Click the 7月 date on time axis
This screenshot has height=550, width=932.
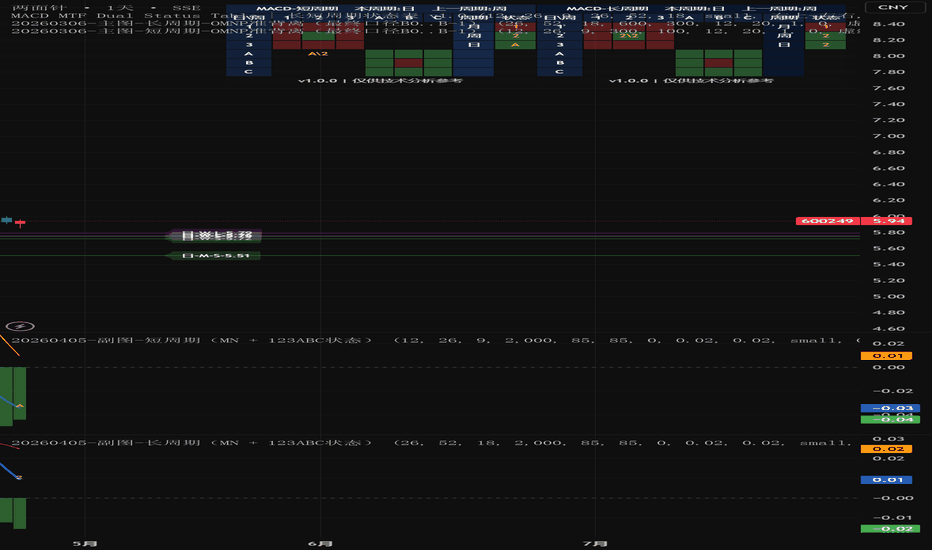tap(595, 543)
